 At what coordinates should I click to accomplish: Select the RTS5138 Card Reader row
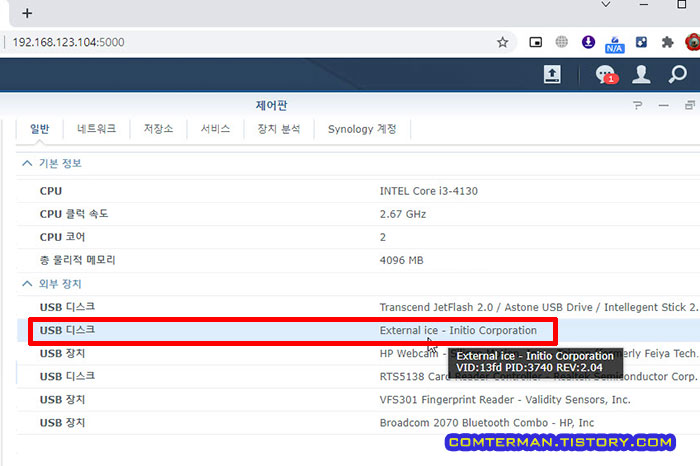tap(358, 376)
